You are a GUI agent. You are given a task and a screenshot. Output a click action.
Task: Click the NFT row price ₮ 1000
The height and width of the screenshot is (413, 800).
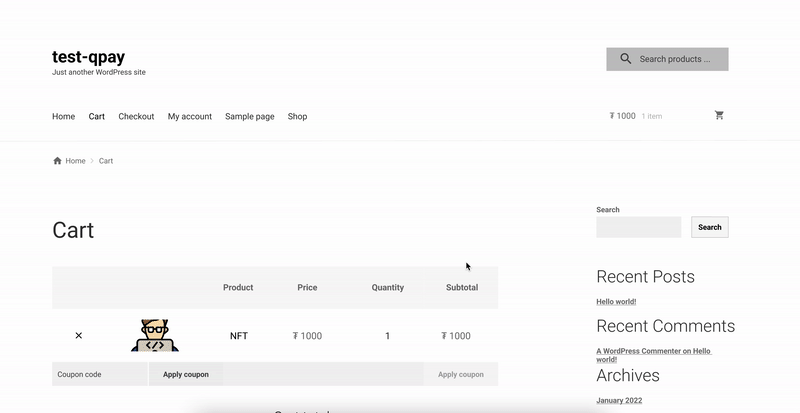(307, 336)
